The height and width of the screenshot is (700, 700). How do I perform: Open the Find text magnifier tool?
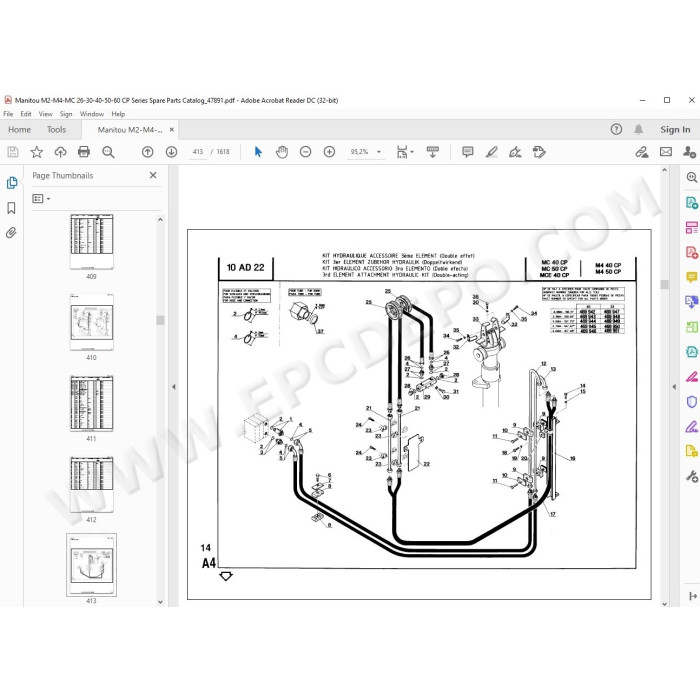click(108, 152)
